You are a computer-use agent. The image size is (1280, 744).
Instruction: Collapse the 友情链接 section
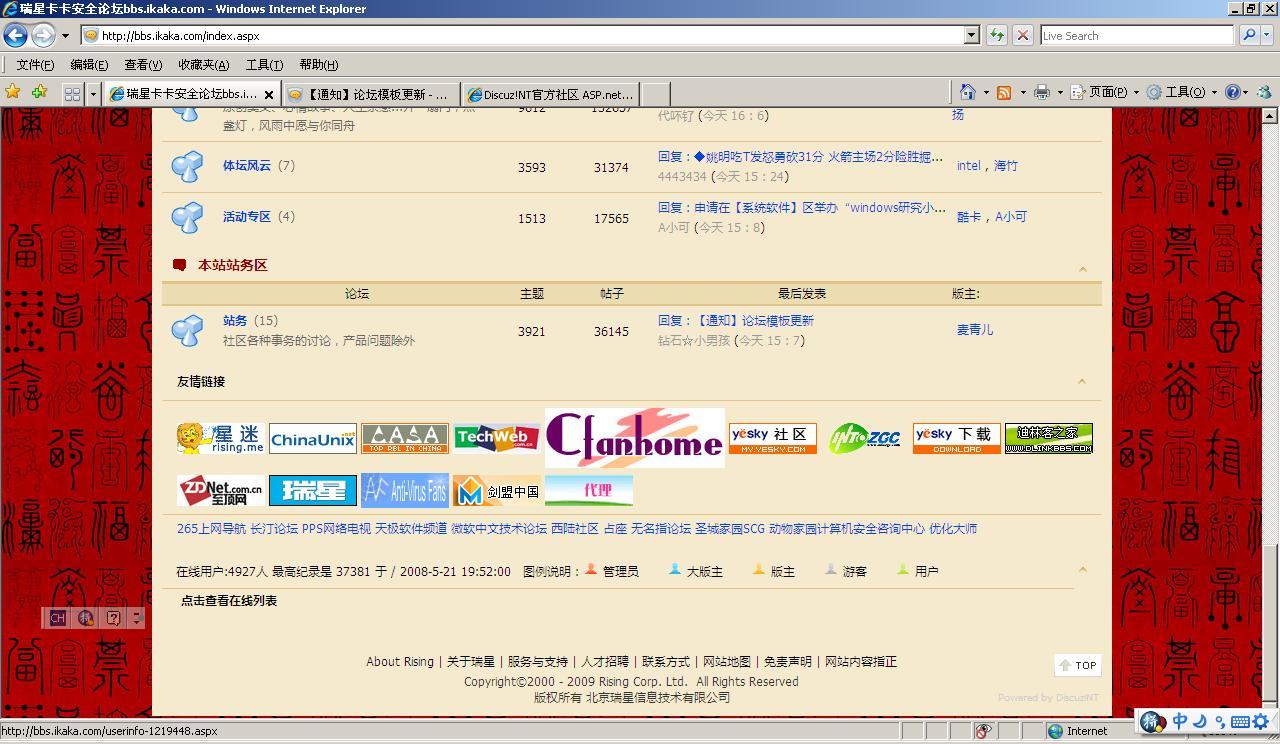click(x=1082, y=381)
